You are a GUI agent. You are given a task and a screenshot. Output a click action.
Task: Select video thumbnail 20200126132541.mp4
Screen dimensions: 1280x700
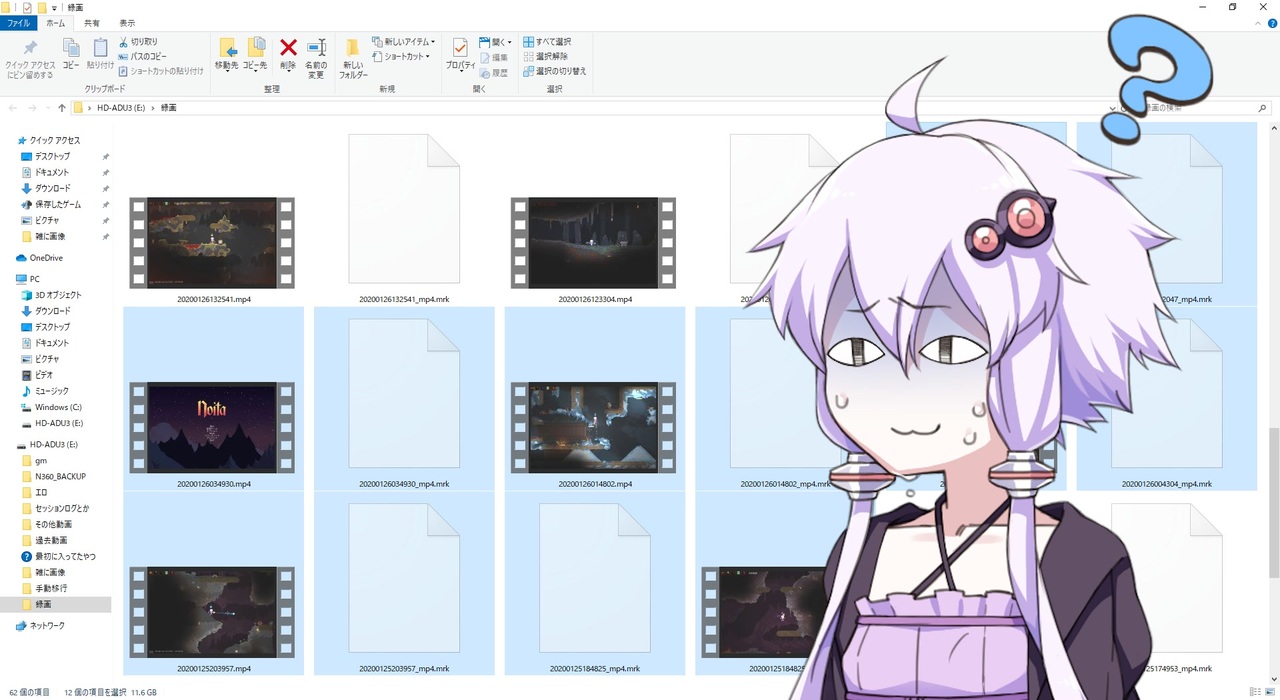(x=213, y=243)
